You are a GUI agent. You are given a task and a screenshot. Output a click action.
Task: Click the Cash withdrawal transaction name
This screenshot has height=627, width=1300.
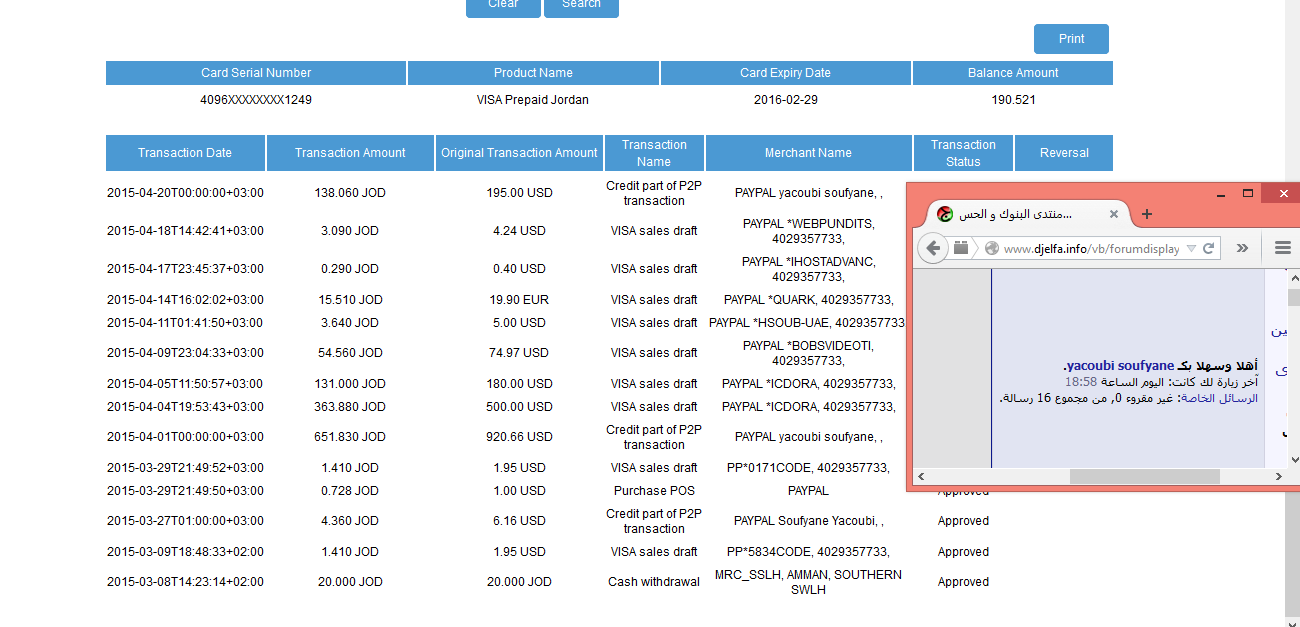(654, 582)
